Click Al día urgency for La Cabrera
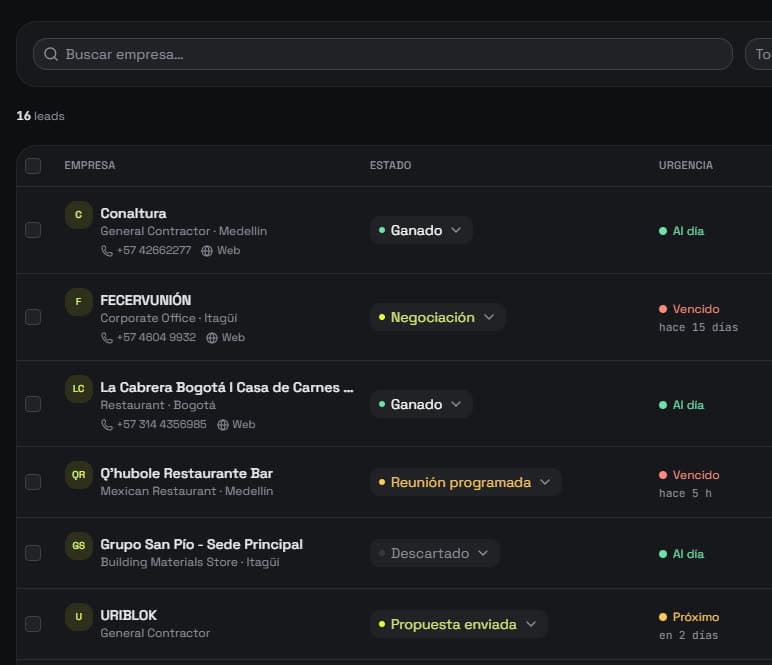 (x=681, y=405)
